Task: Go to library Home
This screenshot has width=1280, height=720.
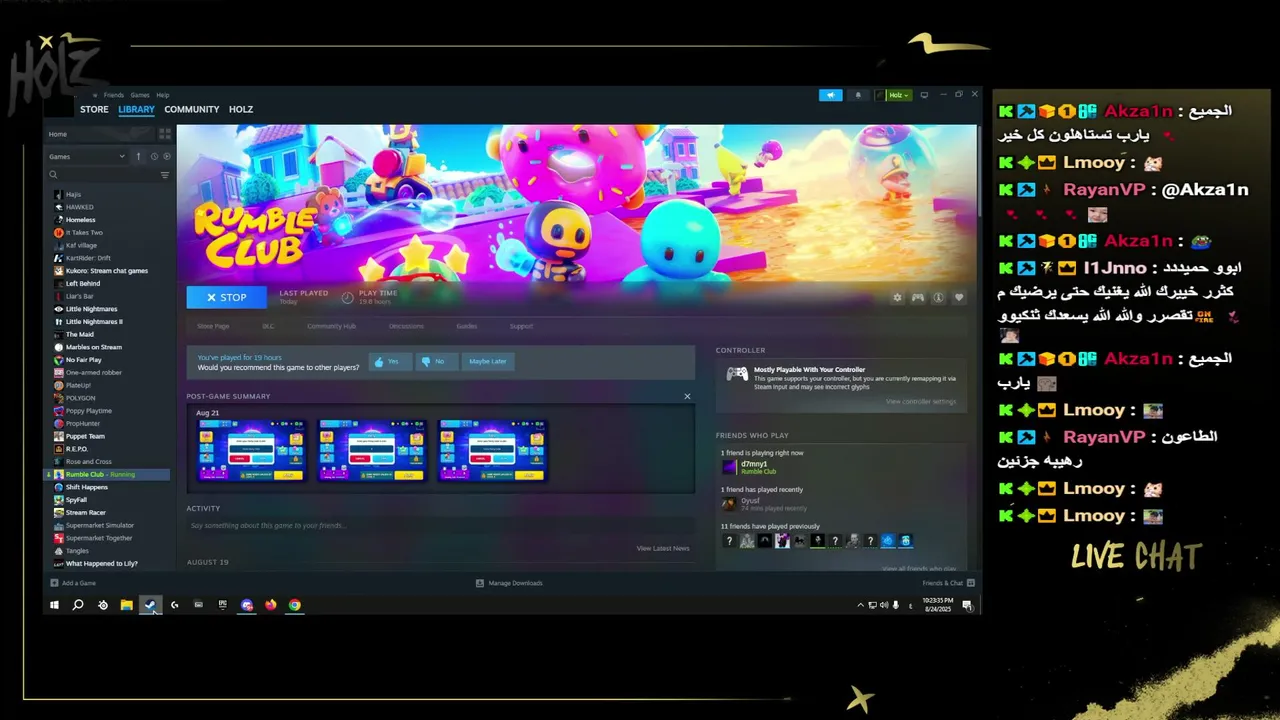Action: click(x=100, y=134)
